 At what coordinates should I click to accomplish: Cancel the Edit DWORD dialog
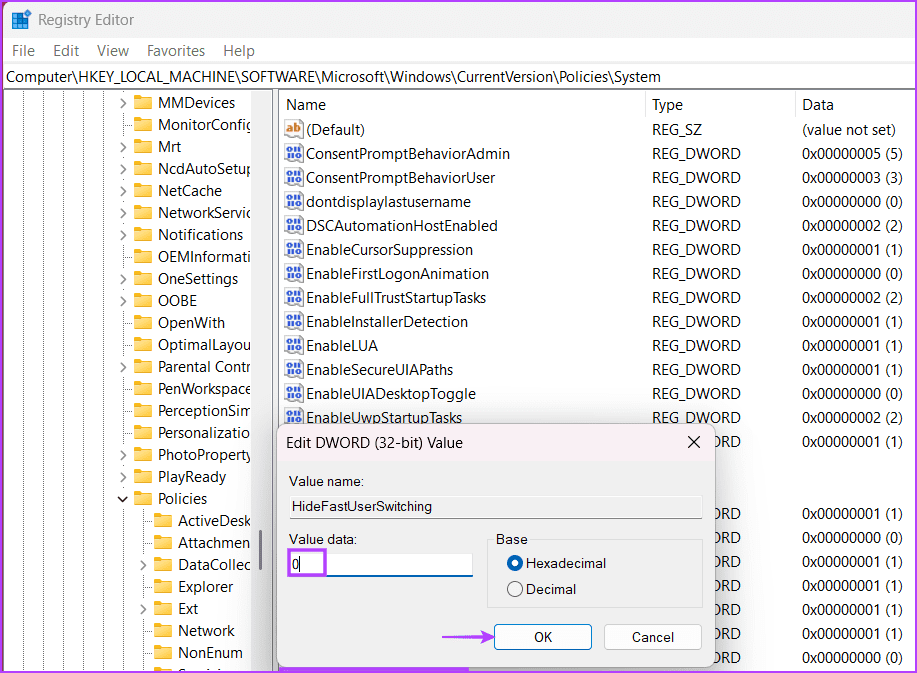[651, 636]
